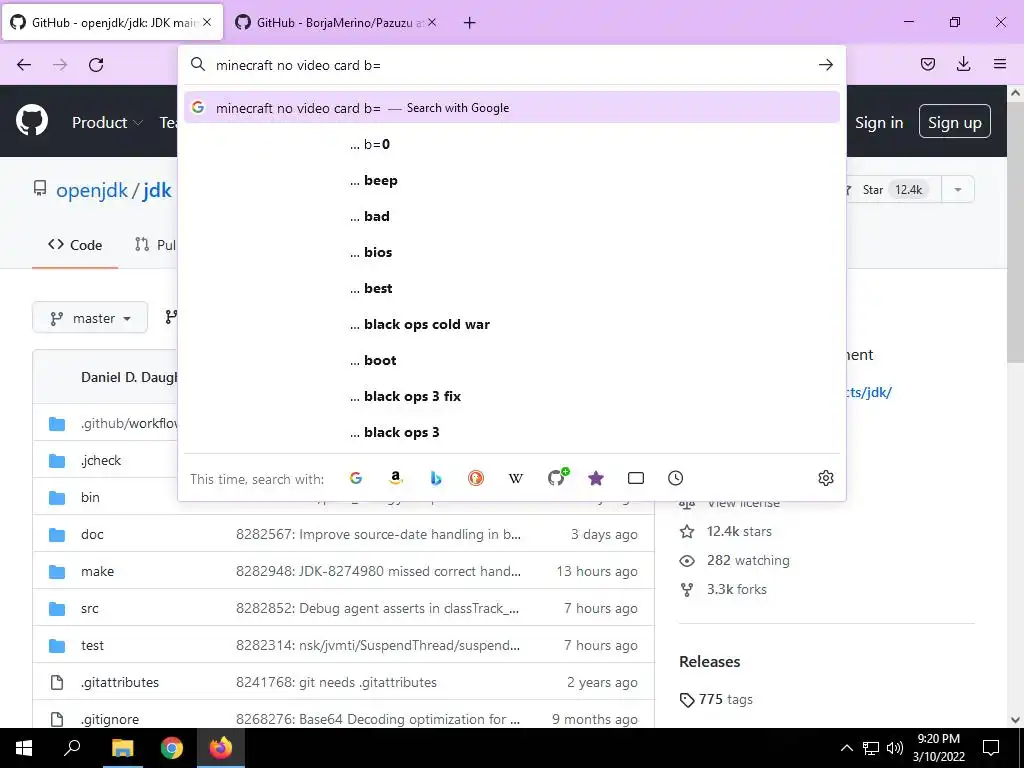Viewport: 1024px width, 768px height.
Task: Open the notification center
Action: (991, 748)
